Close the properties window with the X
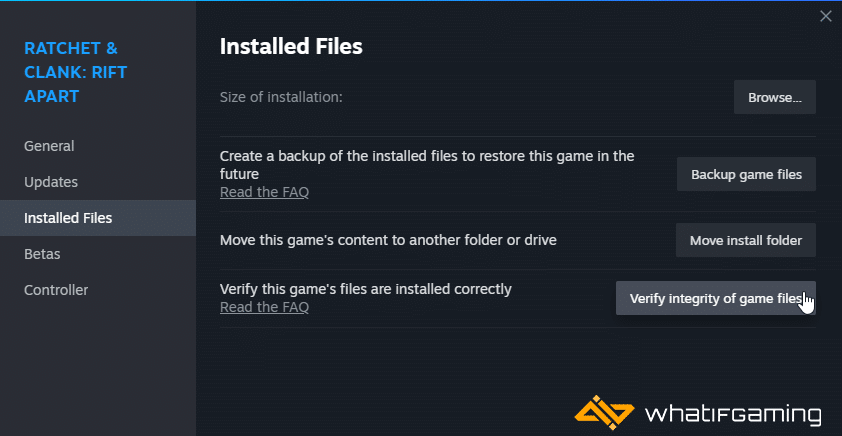Screen dimensions: 842x436 (x=825, y=17)
